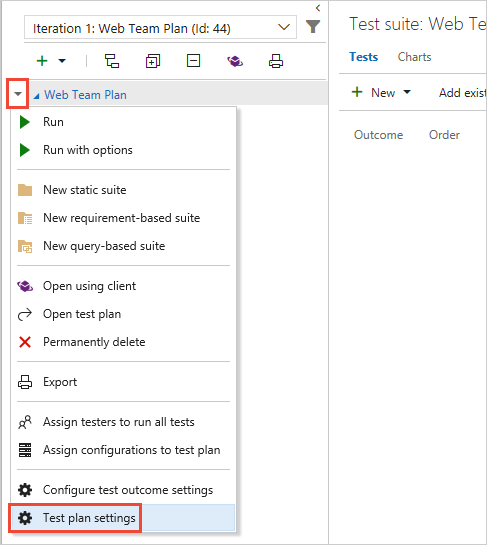The height and width of the screenshot is (545, 487).
Task: Click the print export toolbar icon
Action: pos(276,61)
